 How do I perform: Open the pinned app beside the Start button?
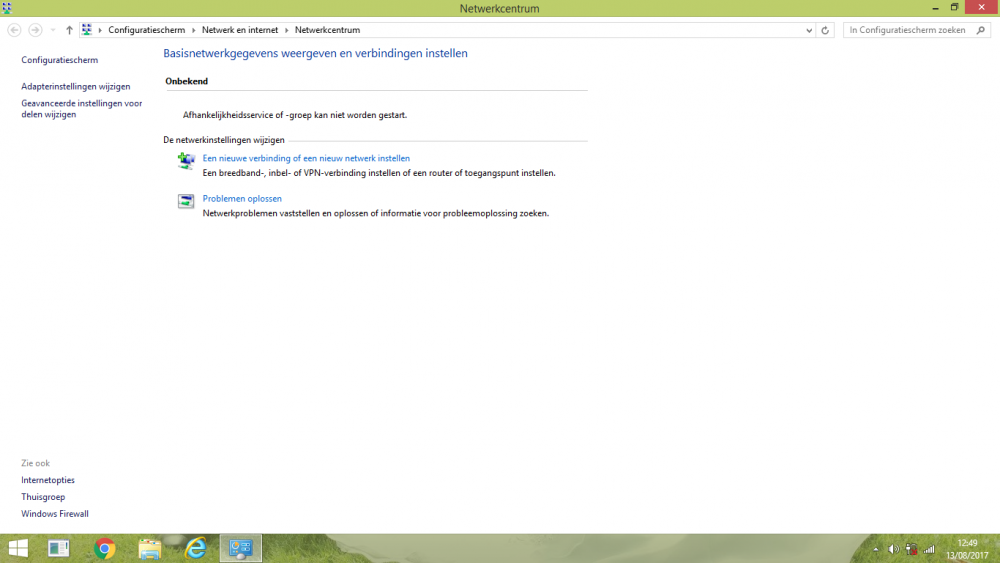pos(59,548)
